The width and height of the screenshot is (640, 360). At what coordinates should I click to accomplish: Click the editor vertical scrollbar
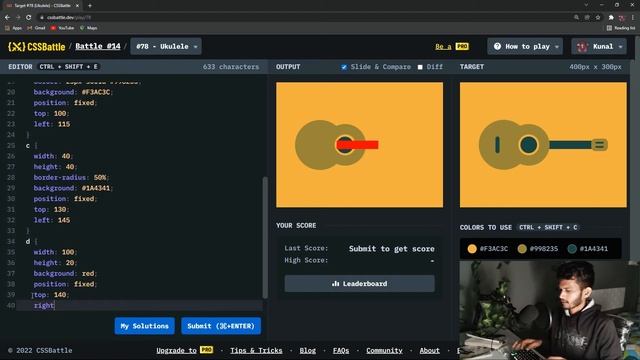pyautogui.click(x=265, y=237)
